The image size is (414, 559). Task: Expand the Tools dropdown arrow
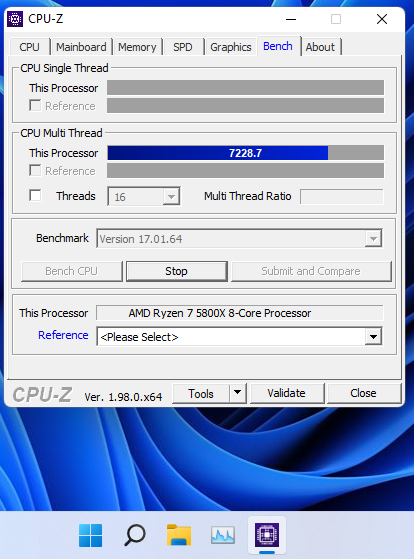tap(237, 393)
